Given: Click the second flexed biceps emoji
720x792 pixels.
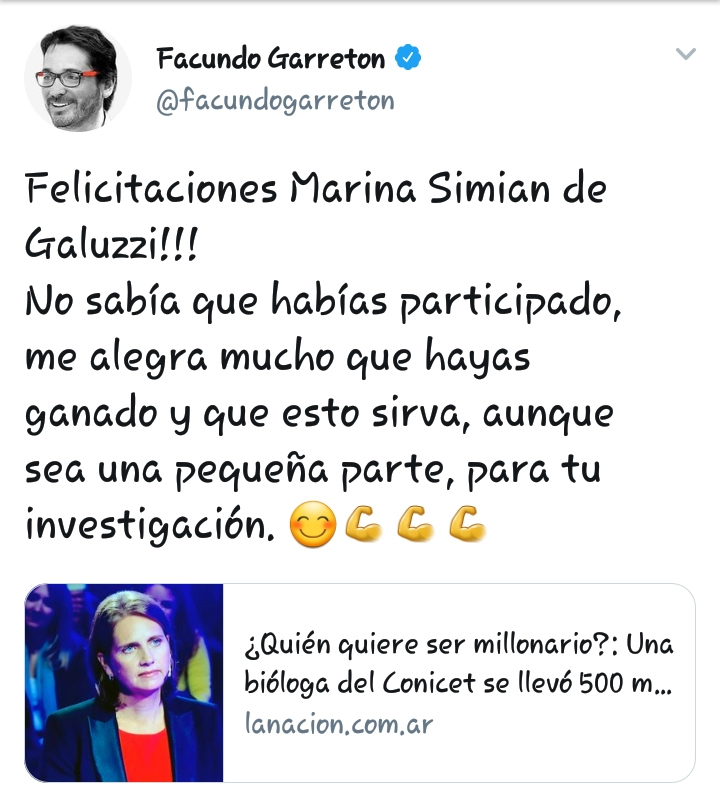Looking at the screenshot, I should (415, 525).
